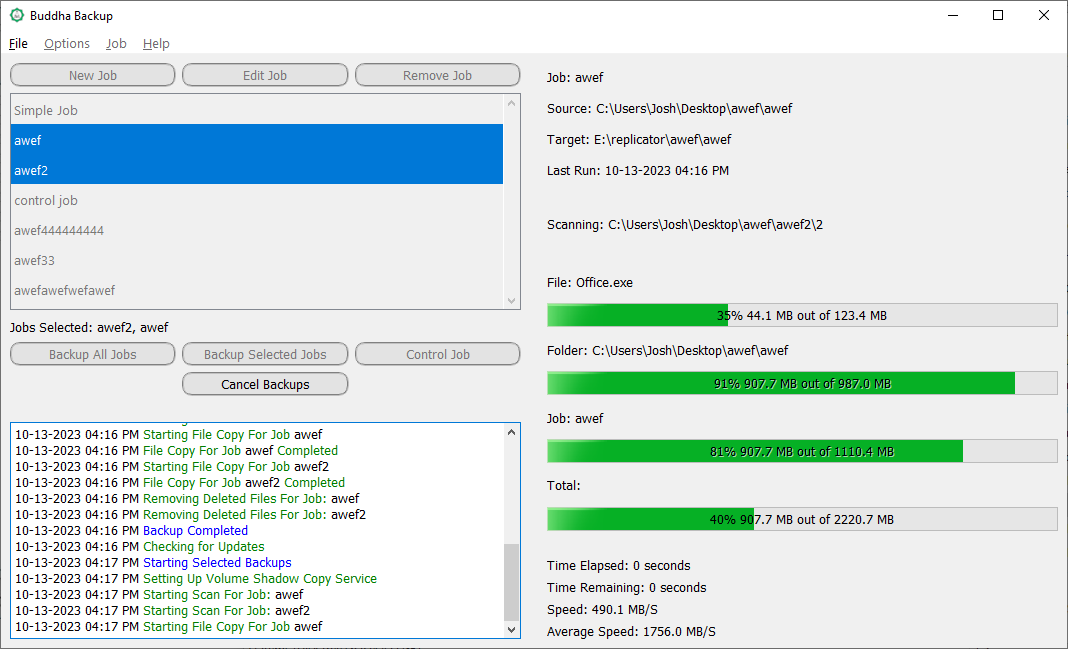Click the Control Job button

coord(437,354)
